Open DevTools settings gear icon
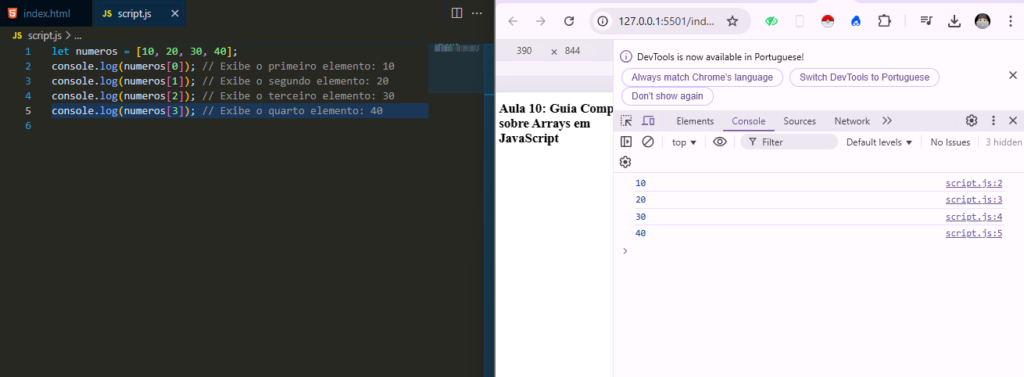Screen dimensions: 1024x377 tap(972, 121)
